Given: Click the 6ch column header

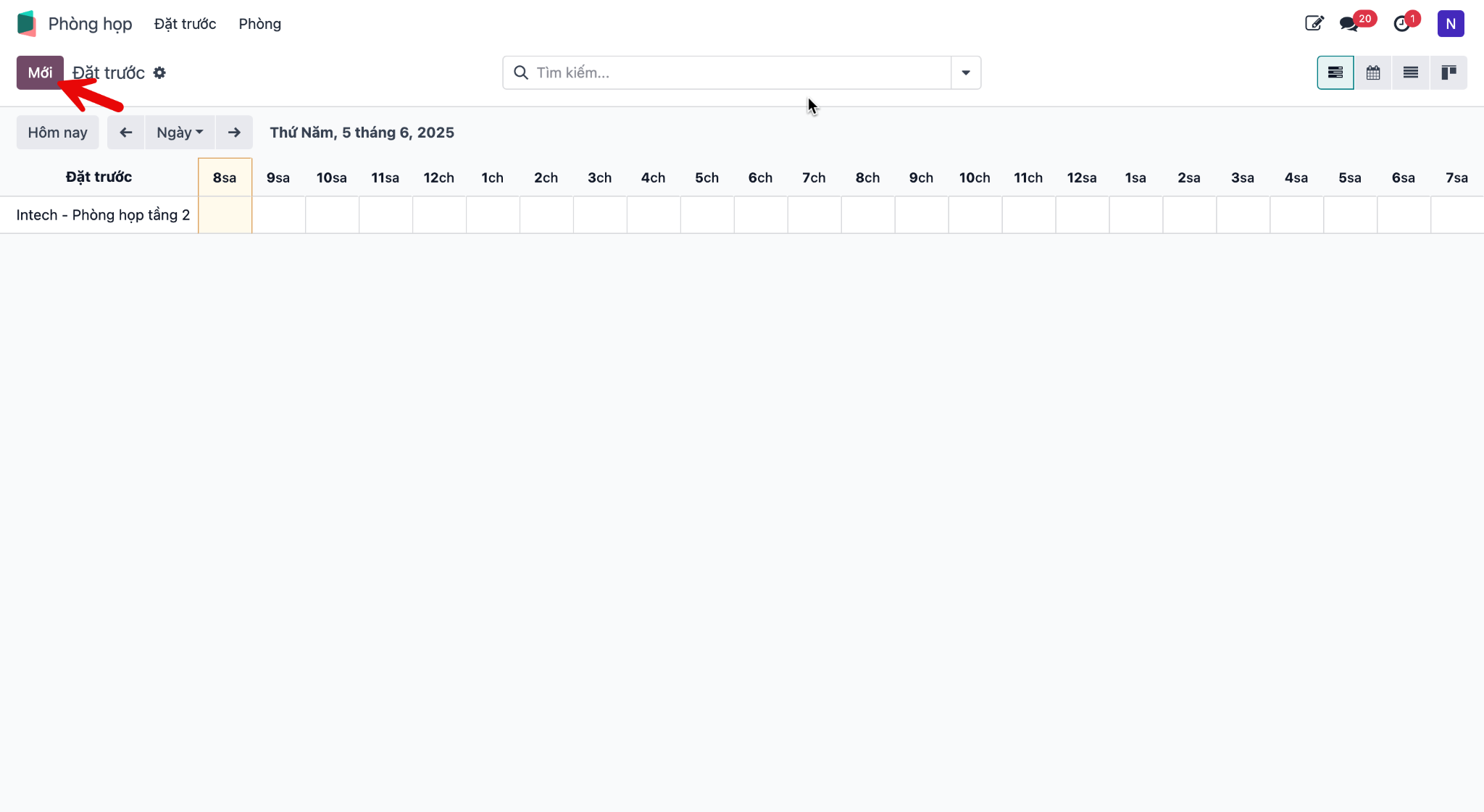Looking at the screenshot, I should point(761,177).
